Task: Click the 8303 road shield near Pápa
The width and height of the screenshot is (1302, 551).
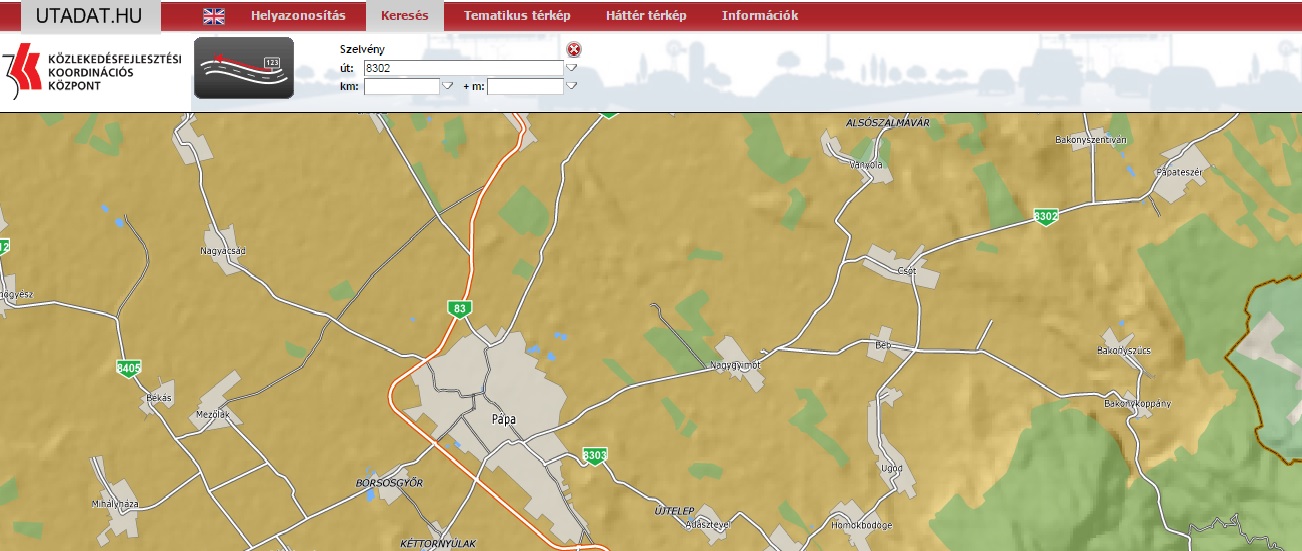Action: pos(594,456)
